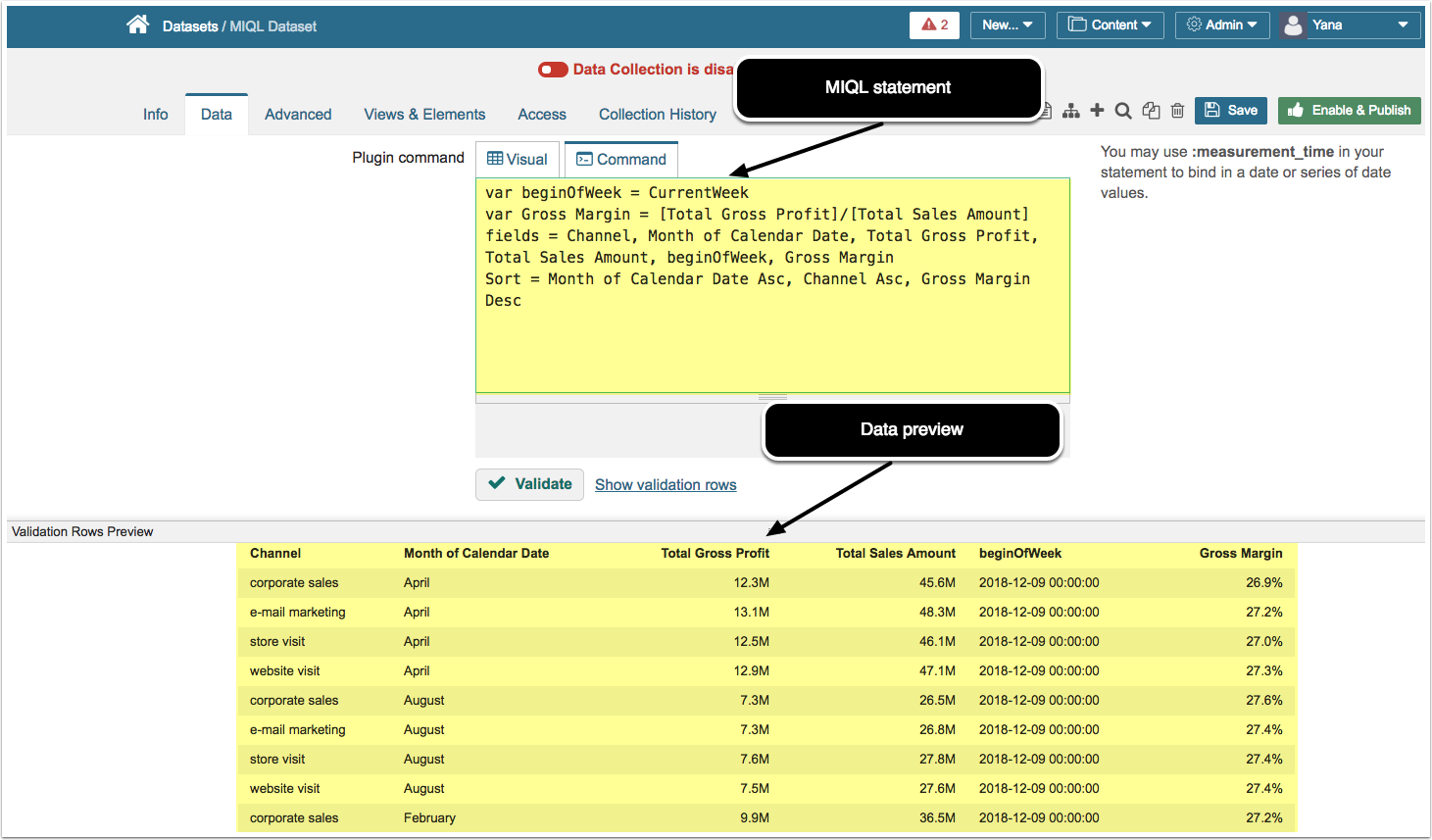The image size is (1432, 840).
Task: Click the plus icon to add new
Action: click(x=1097, y=111)
